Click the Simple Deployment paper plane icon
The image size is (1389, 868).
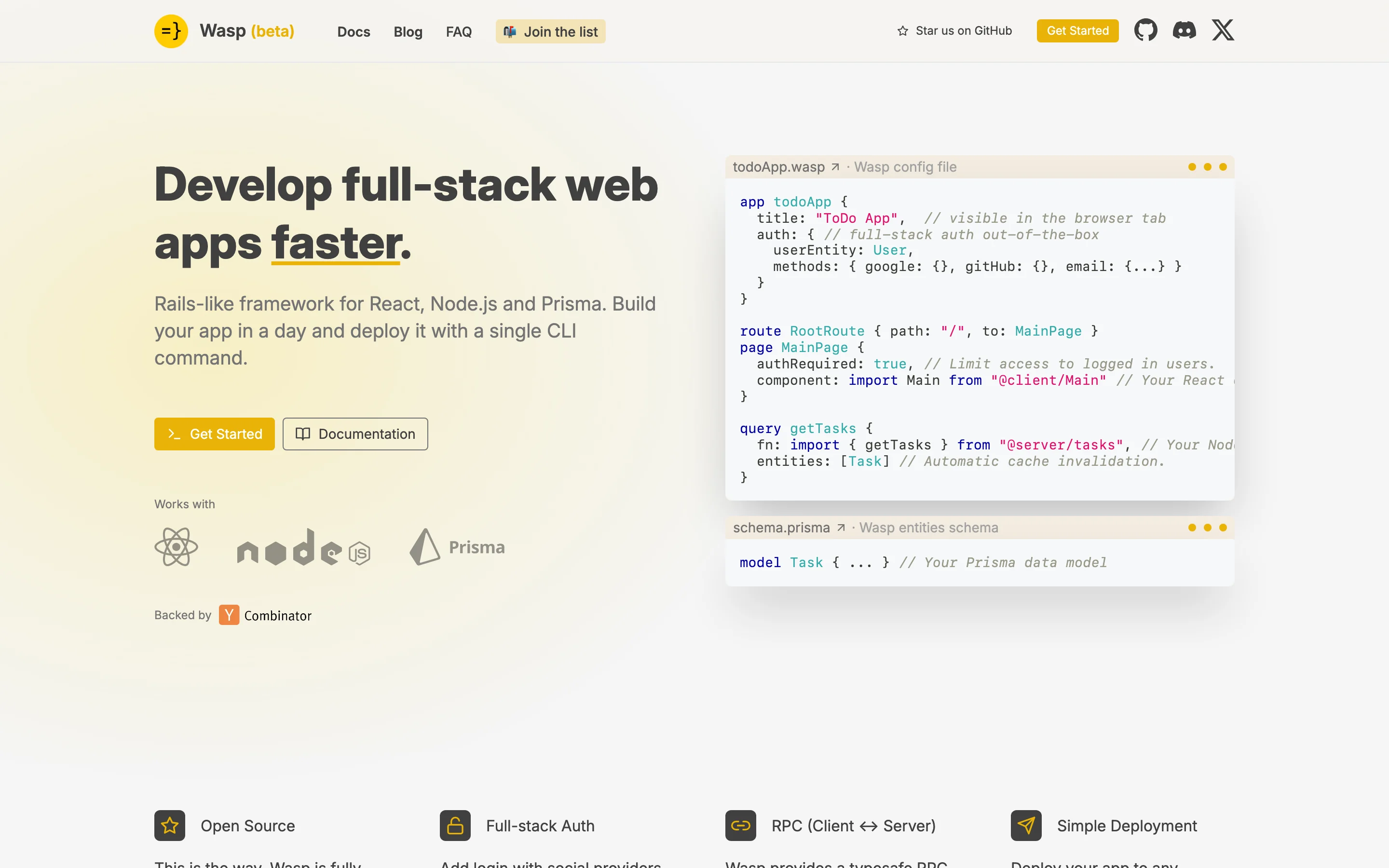coord(1026,826)
